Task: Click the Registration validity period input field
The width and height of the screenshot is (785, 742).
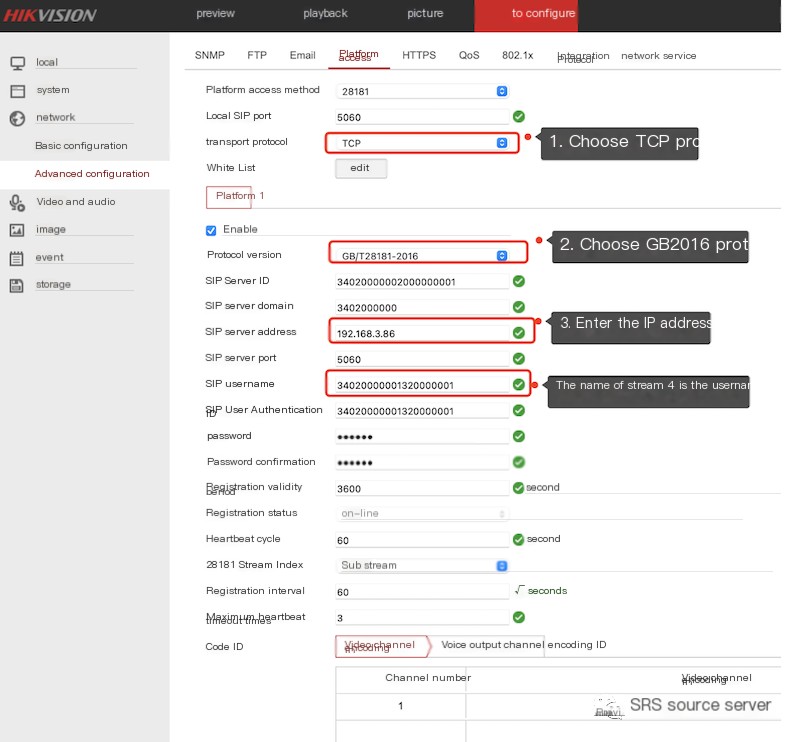Action: pos(422,488)
